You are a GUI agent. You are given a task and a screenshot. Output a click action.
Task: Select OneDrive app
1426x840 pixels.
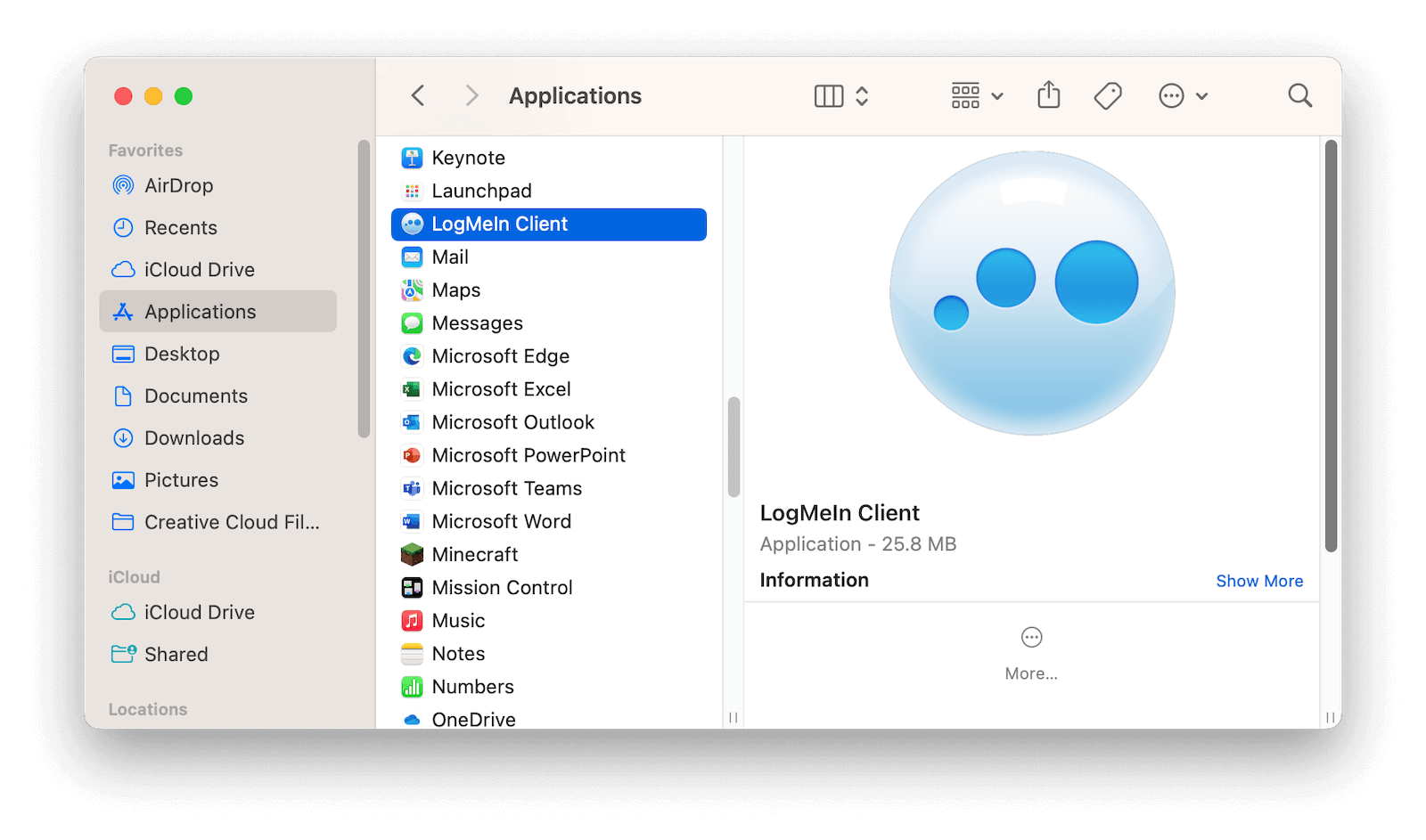coord(549,718)
